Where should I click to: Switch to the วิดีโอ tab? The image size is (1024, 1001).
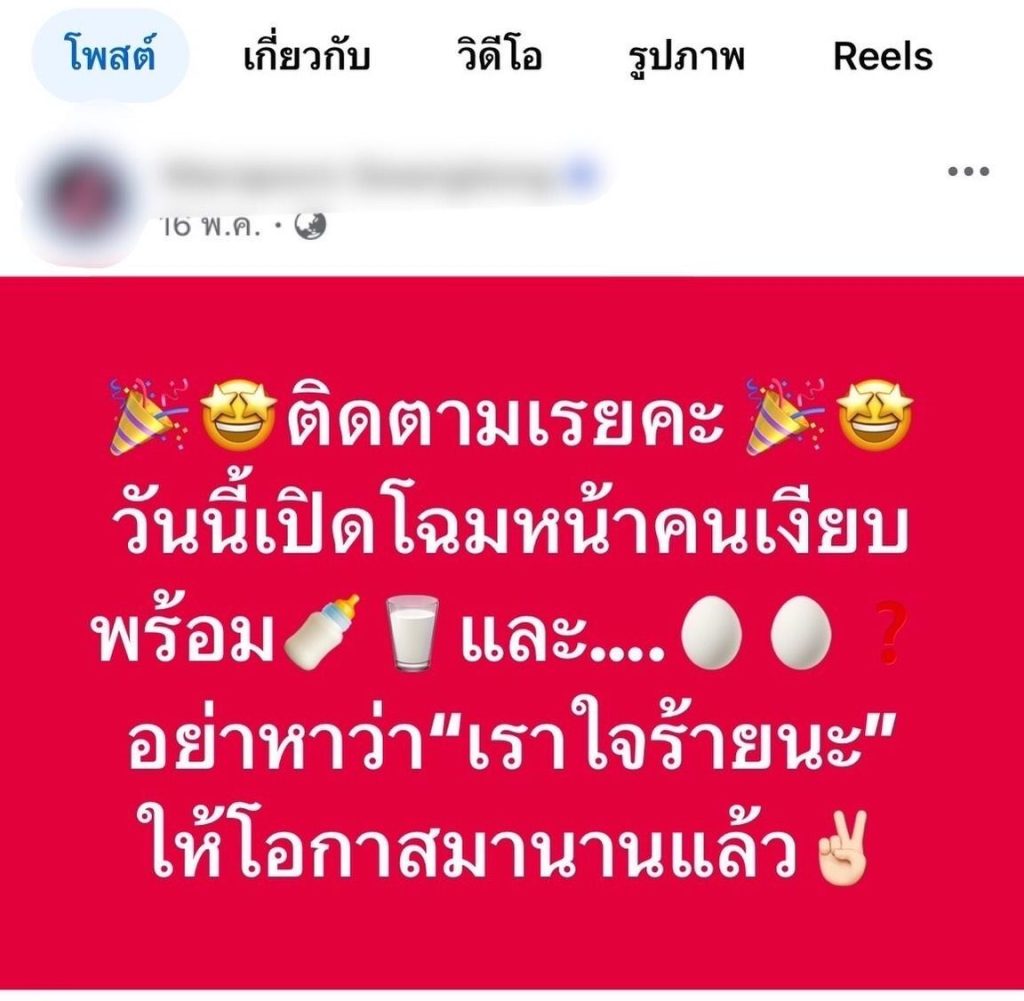tap(499, 56)
